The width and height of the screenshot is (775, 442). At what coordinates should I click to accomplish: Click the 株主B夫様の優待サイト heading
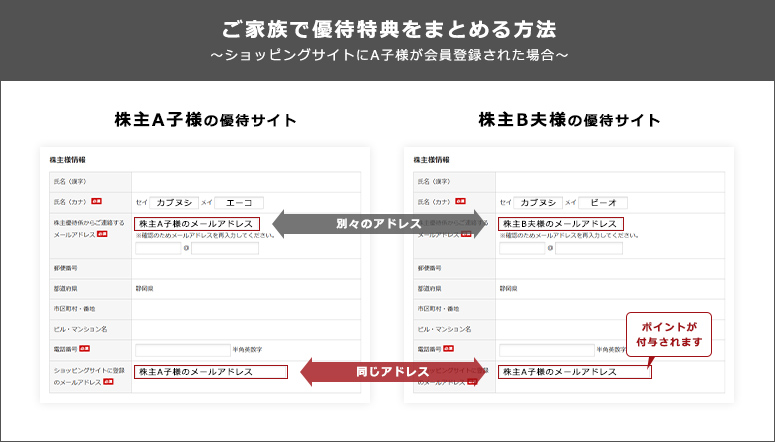click(569, 120)
